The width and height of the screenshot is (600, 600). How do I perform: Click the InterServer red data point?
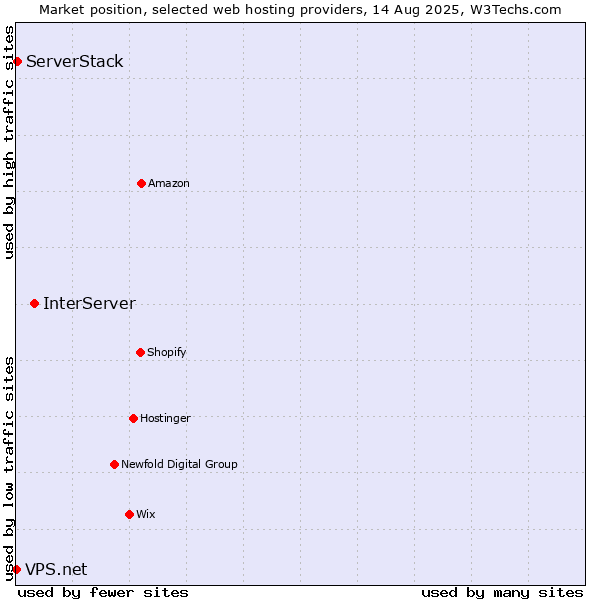pos(34,304)
